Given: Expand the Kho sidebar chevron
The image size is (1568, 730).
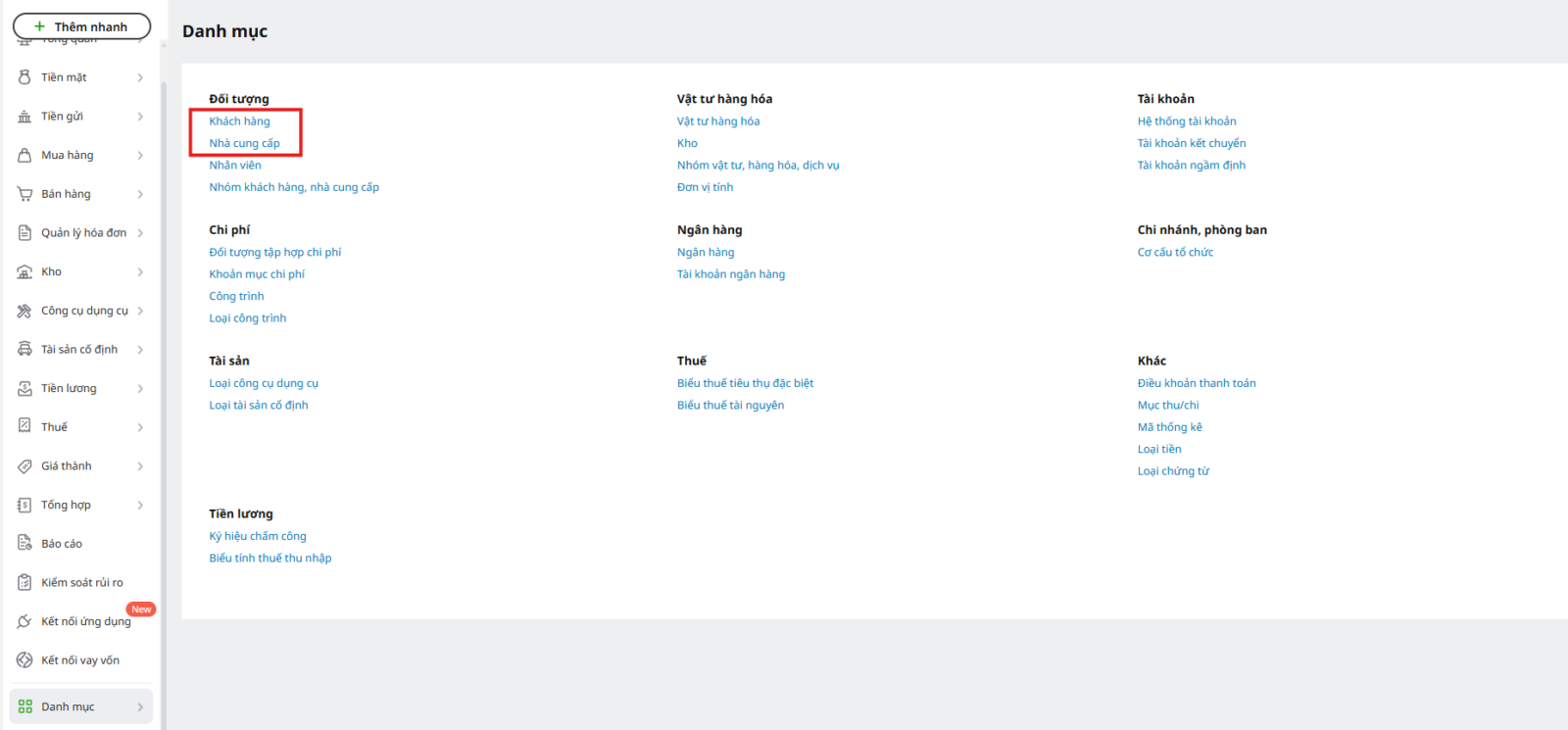Looking at the screenshot, I should click(140, 272).
